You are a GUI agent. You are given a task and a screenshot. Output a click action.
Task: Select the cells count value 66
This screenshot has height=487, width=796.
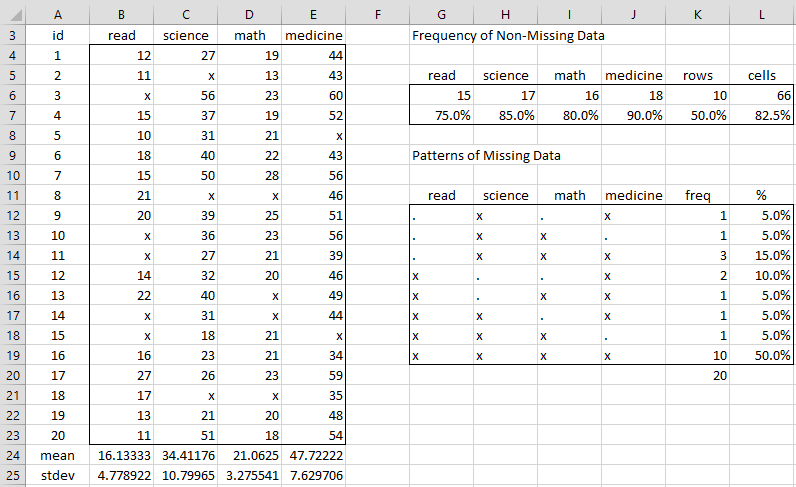tap(762, 95)
